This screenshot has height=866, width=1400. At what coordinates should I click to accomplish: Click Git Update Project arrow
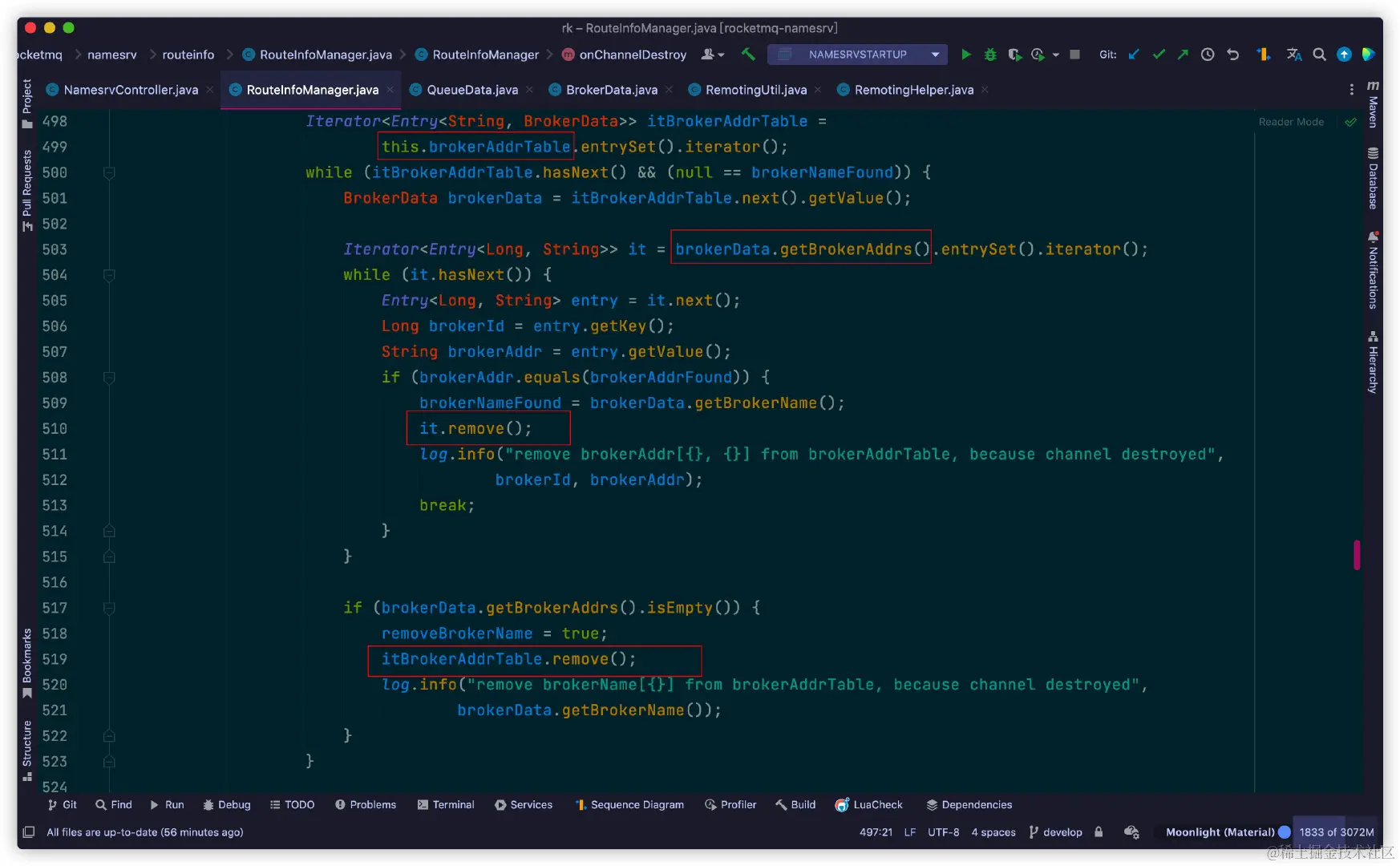tap(1134, 55)
